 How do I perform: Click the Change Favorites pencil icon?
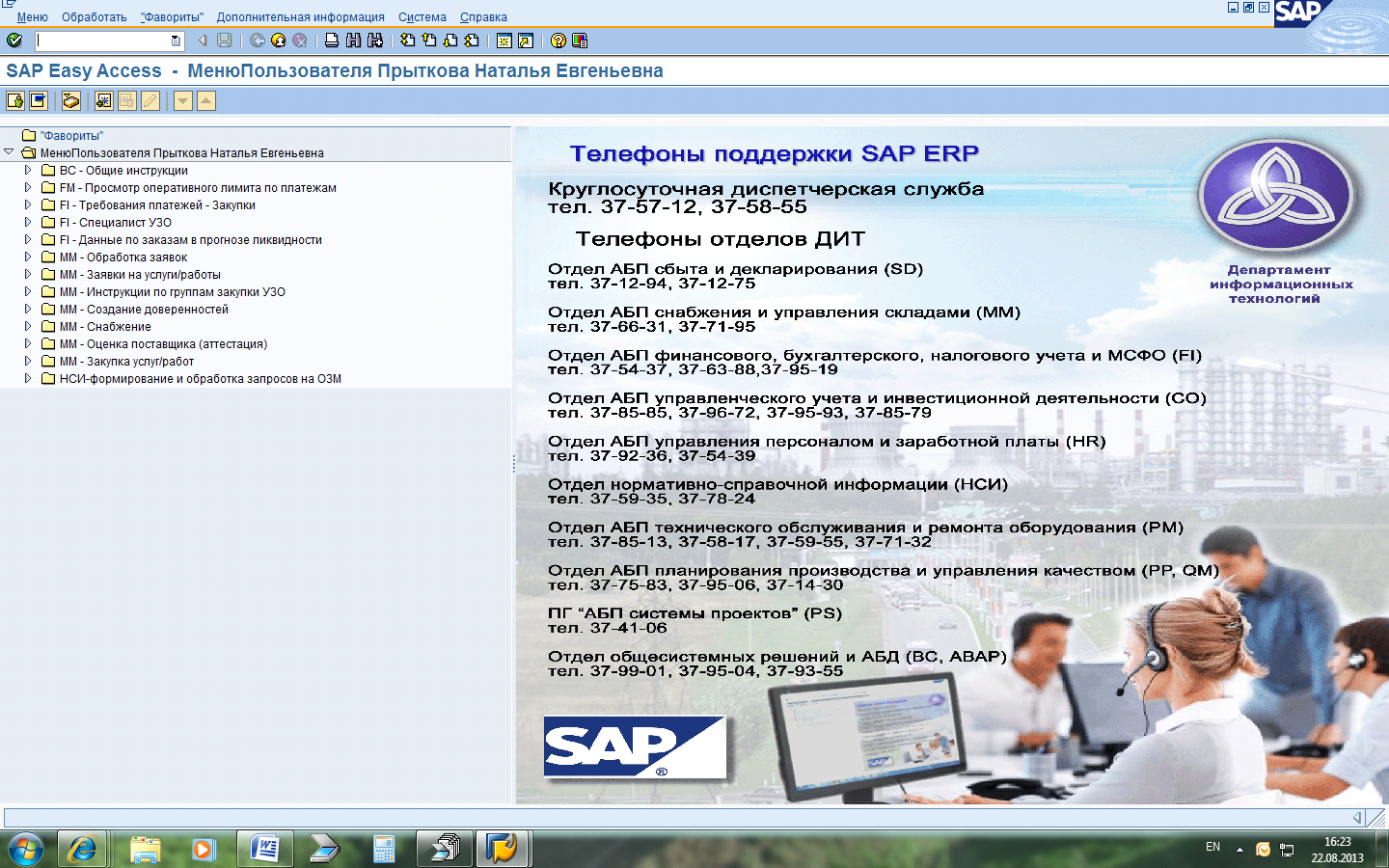pyautogui.click(x=150, y=100)
